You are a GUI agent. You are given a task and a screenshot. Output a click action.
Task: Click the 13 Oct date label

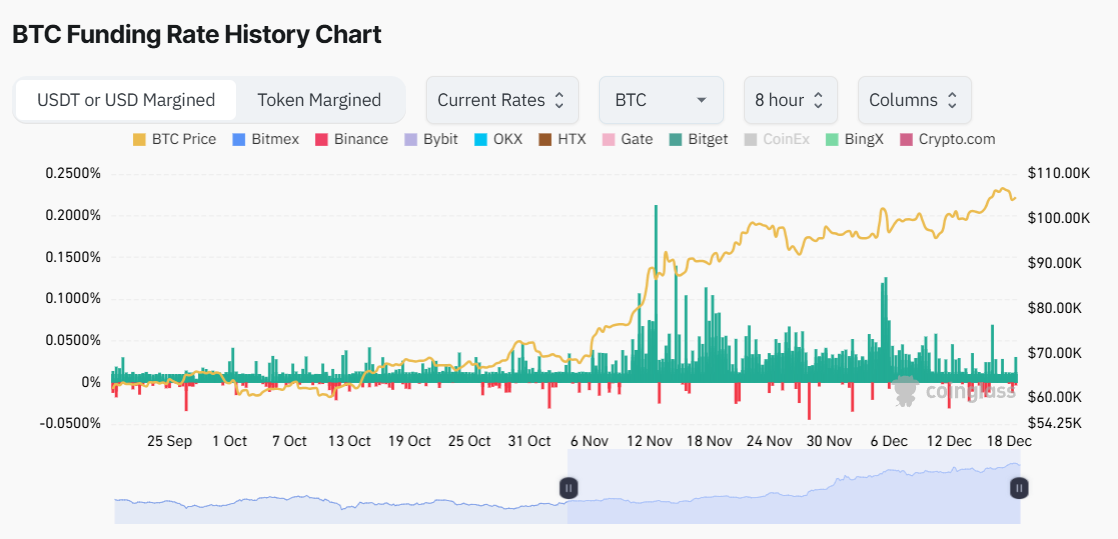click(349, 441)
